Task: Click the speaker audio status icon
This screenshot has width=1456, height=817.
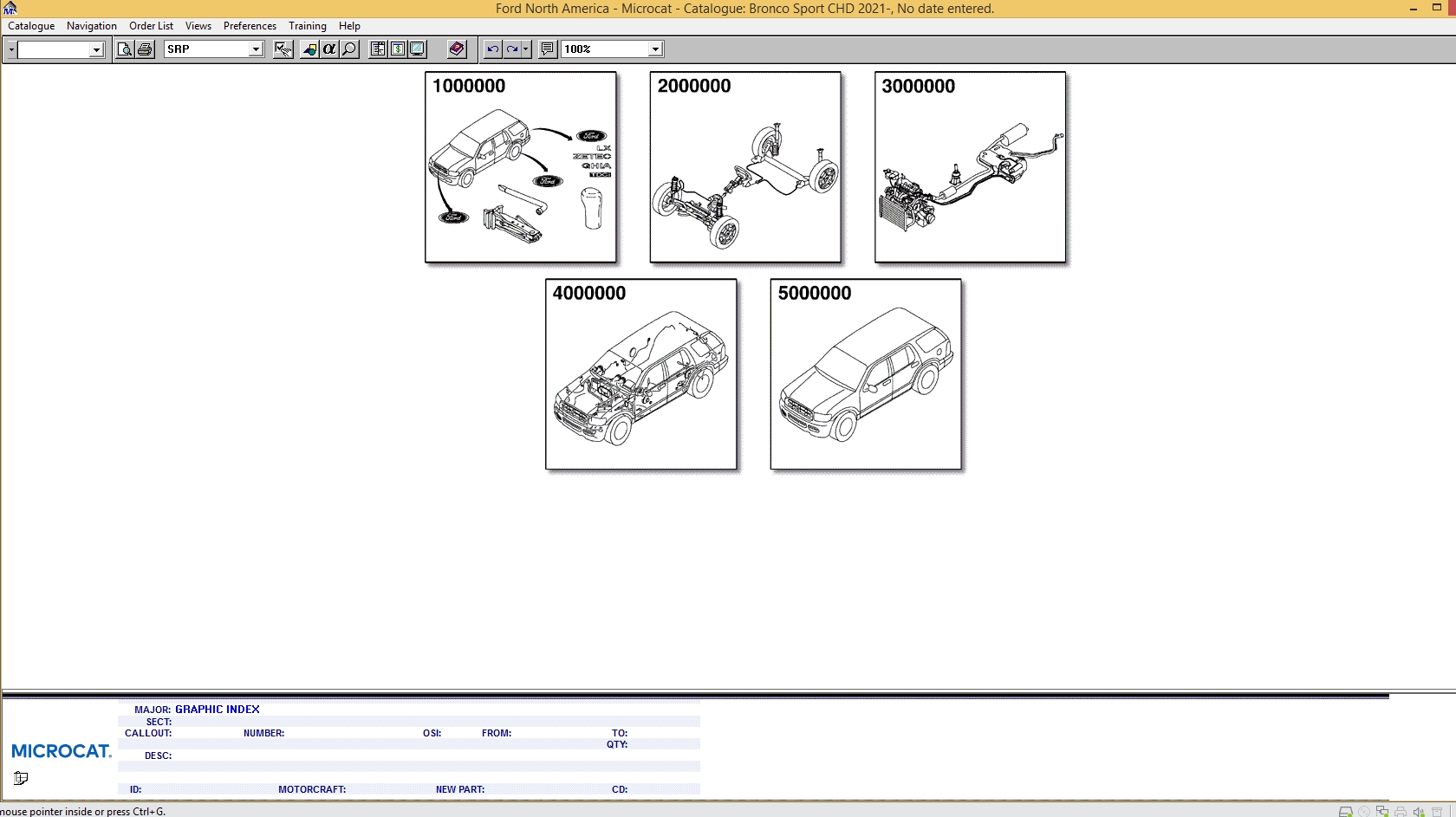Action: [x=1419, y=811]
